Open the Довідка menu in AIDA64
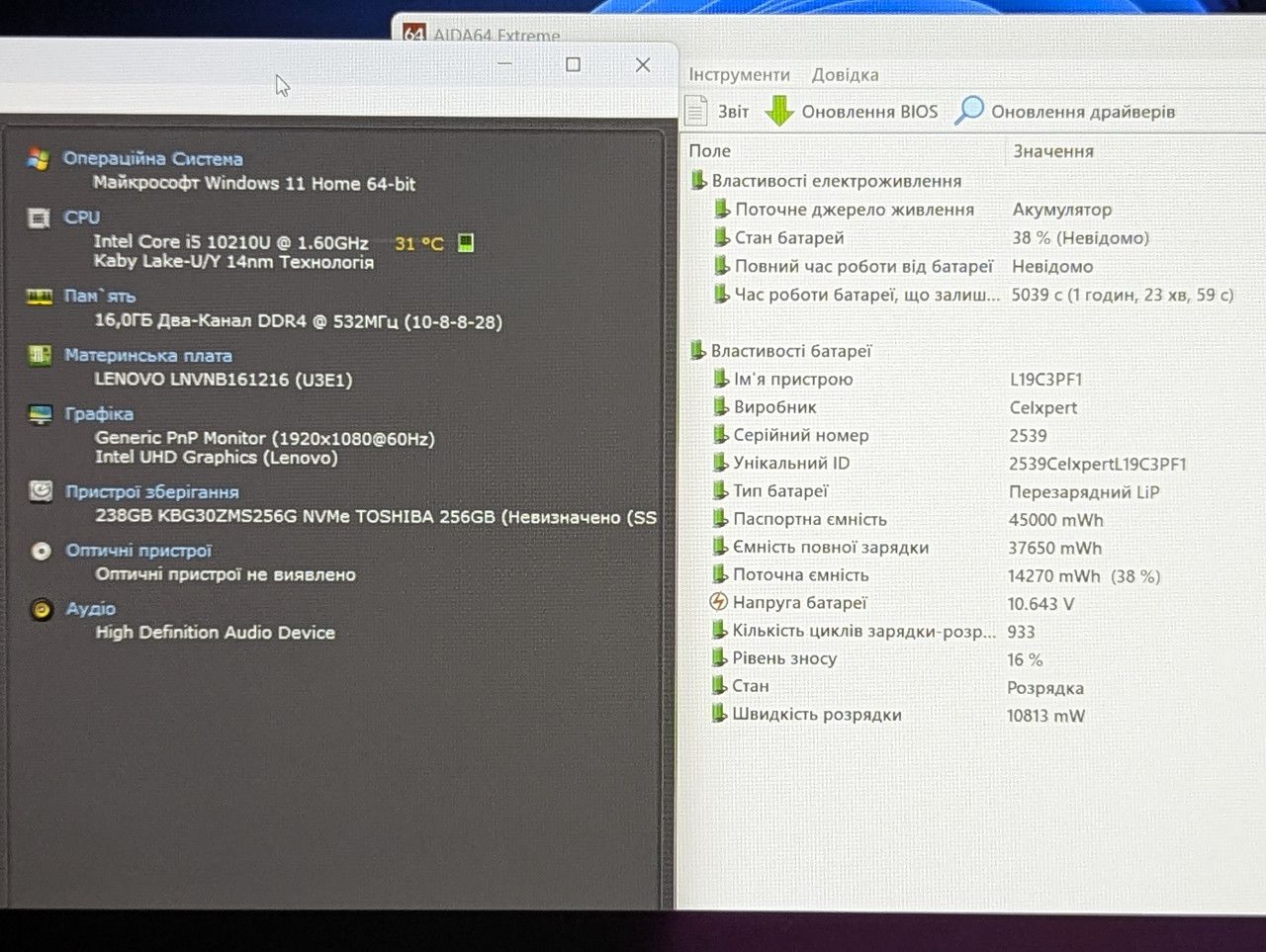Image resolution: width=1266 pixels, height=952 pixels. point(845,75)
